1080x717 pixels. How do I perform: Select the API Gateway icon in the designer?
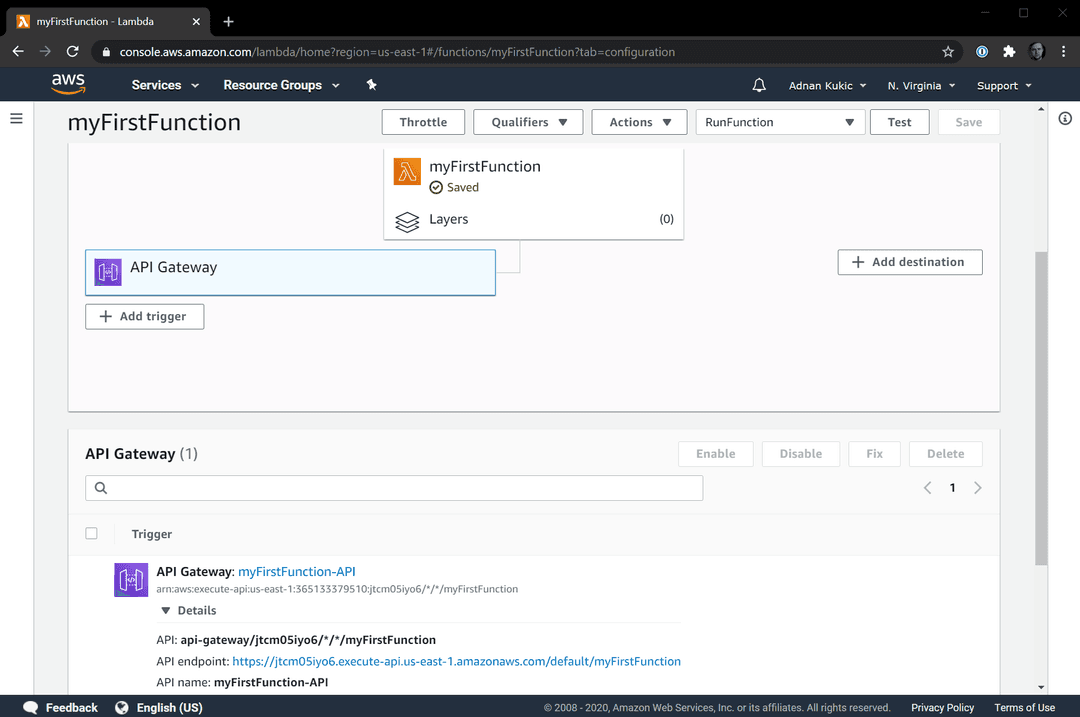pos(107,271)
